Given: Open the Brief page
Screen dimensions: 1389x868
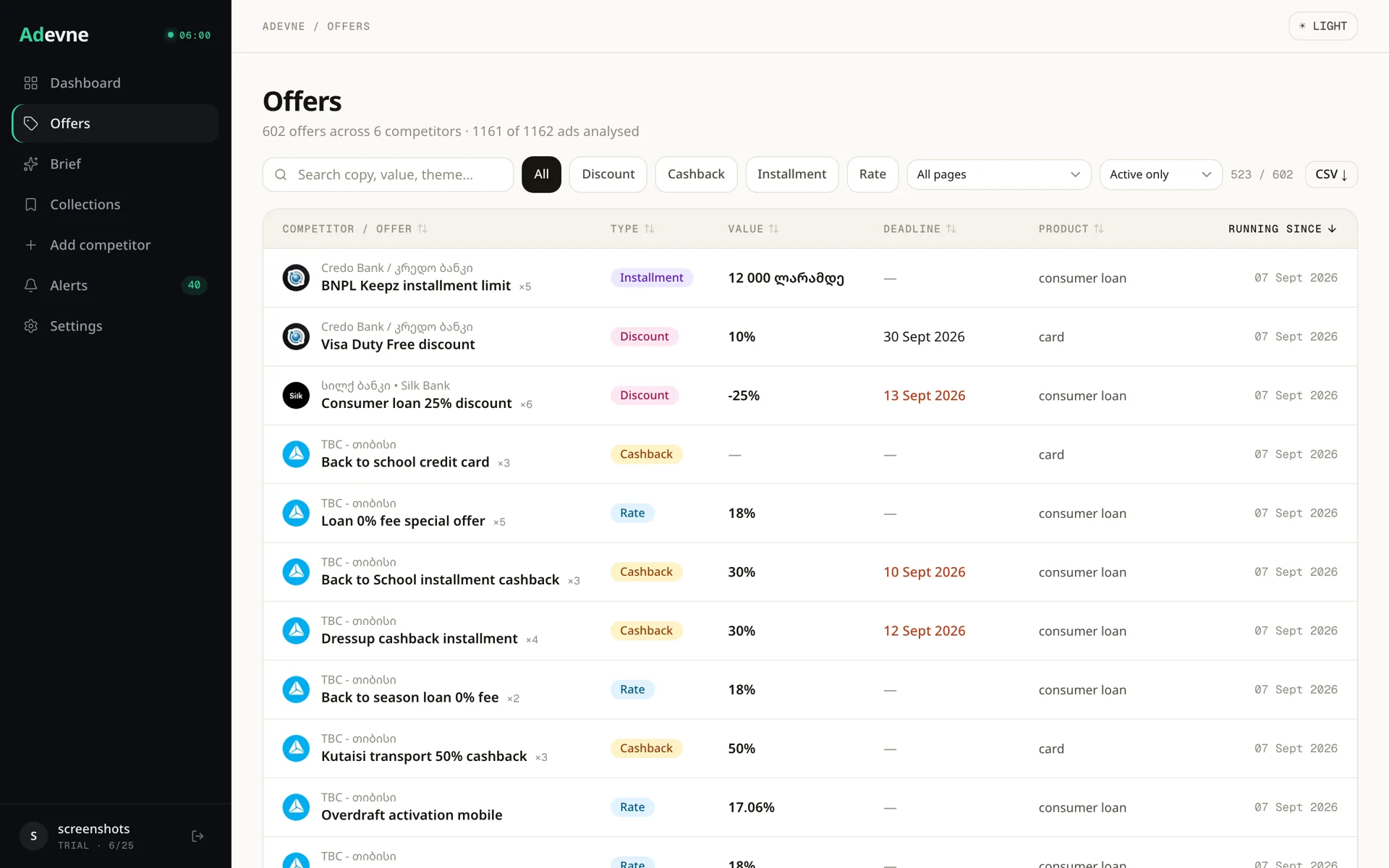Looking at the screenshot, I should tap(116, 164).
